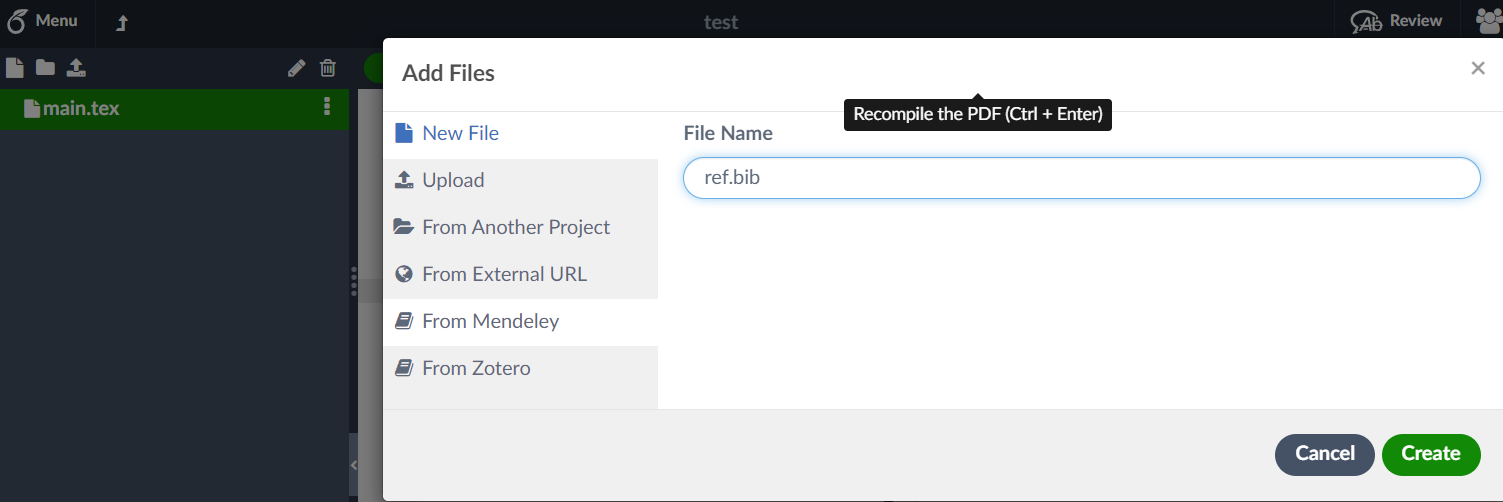
Task: Click the up-level arrow icon
Action: click(x=122, y=22)
